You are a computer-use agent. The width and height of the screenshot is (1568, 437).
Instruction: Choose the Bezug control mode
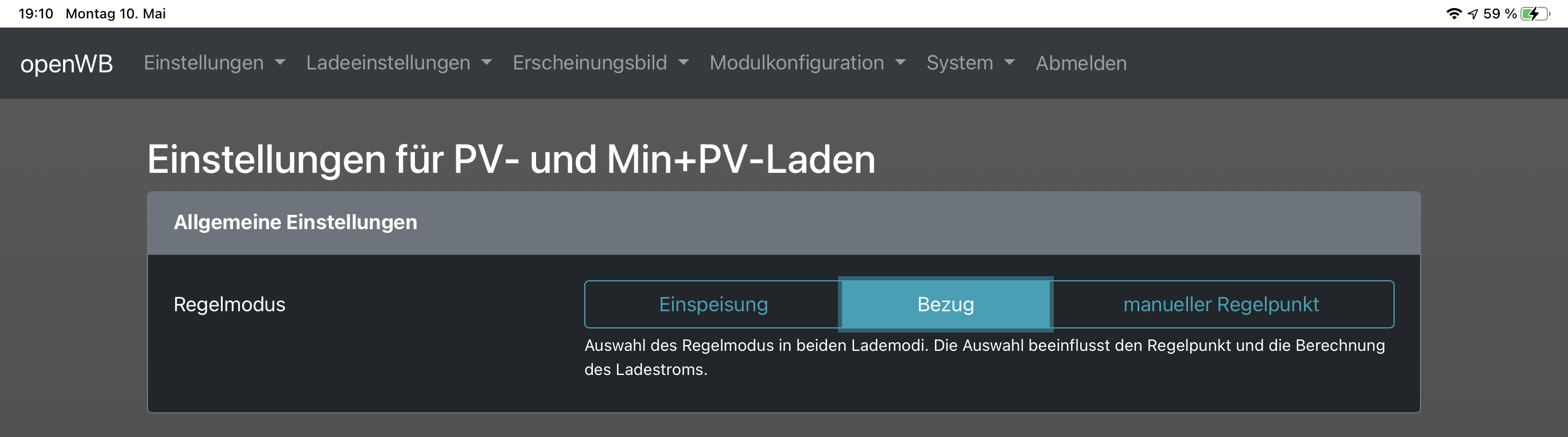click(945, 304)
